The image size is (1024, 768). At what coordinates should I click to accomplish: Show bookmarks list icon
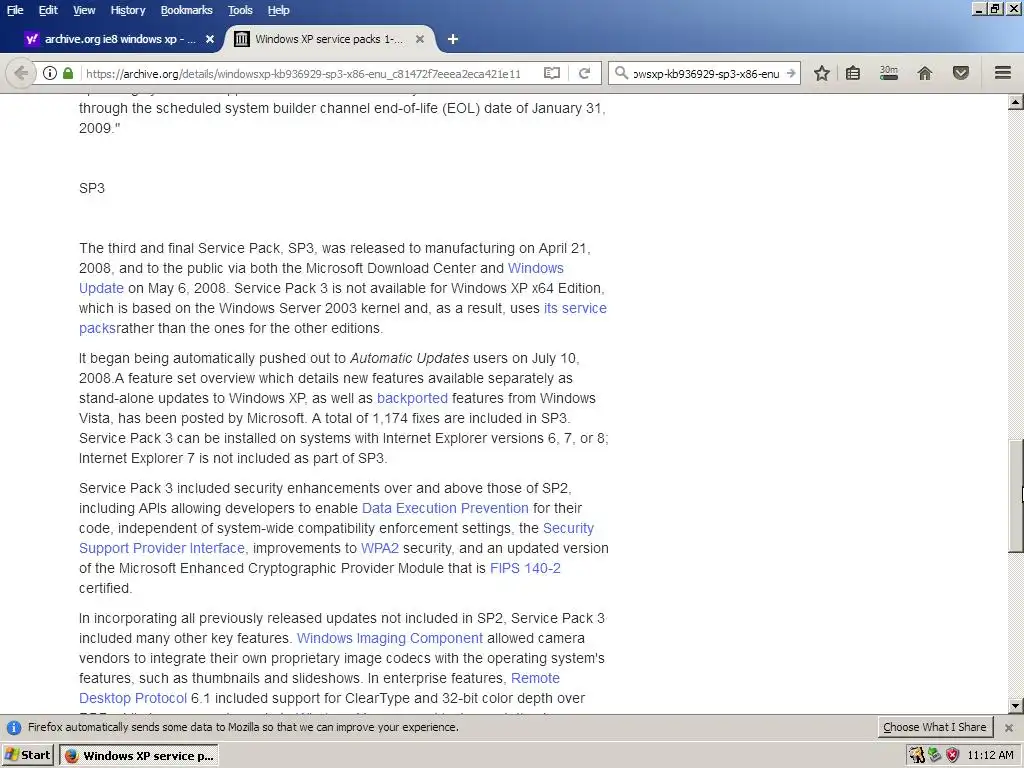coord(853,73)
